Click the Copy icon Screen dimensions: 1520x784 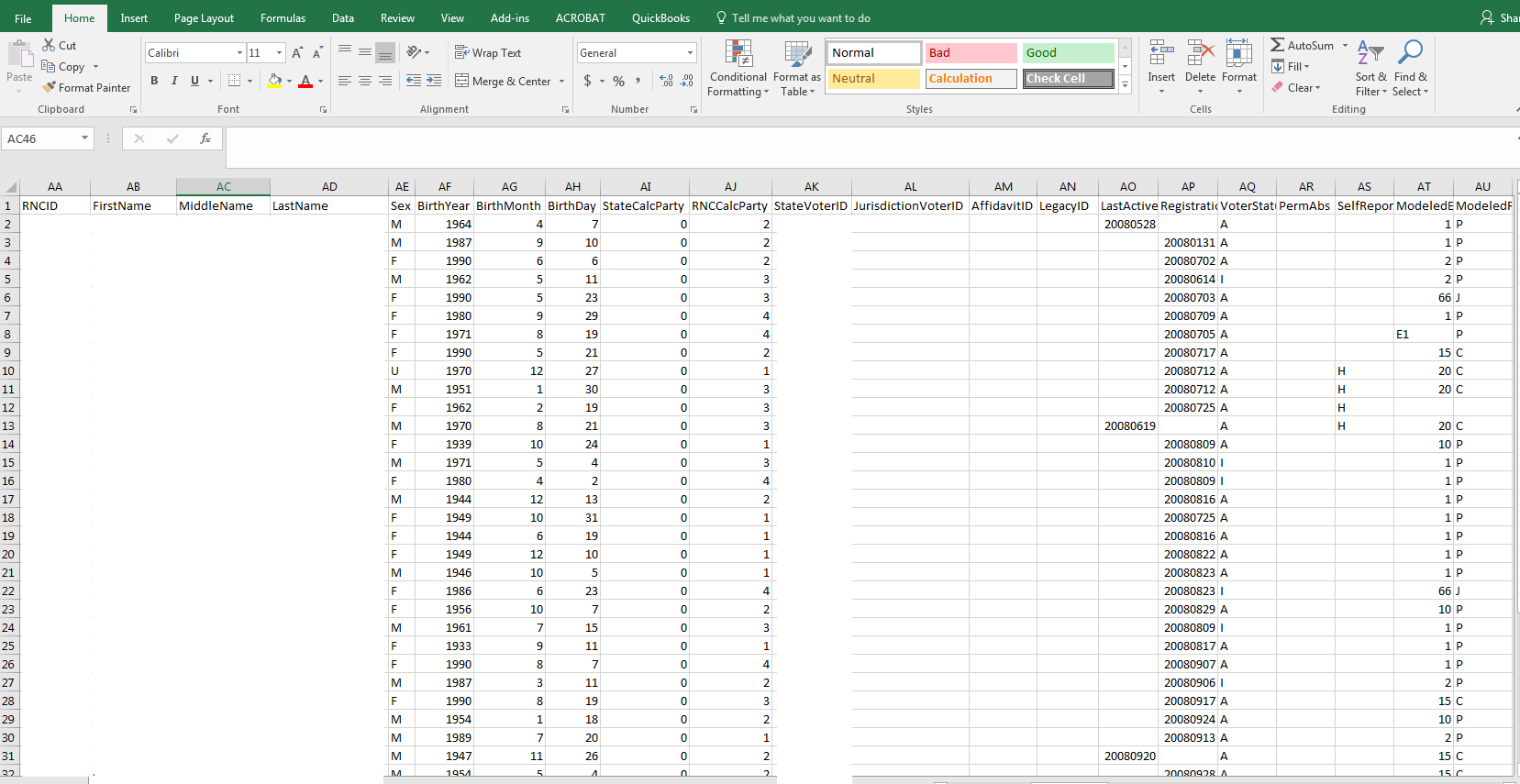49,66
